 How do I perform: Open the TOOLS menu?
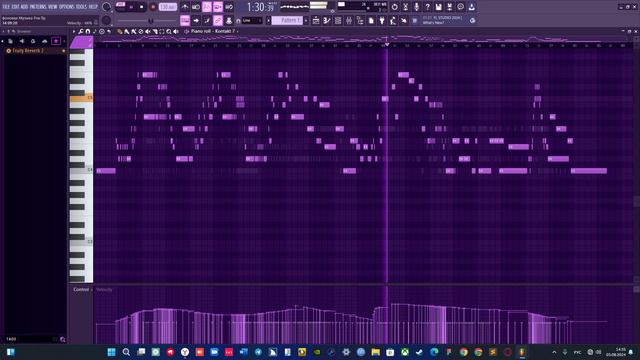[82, 7]
